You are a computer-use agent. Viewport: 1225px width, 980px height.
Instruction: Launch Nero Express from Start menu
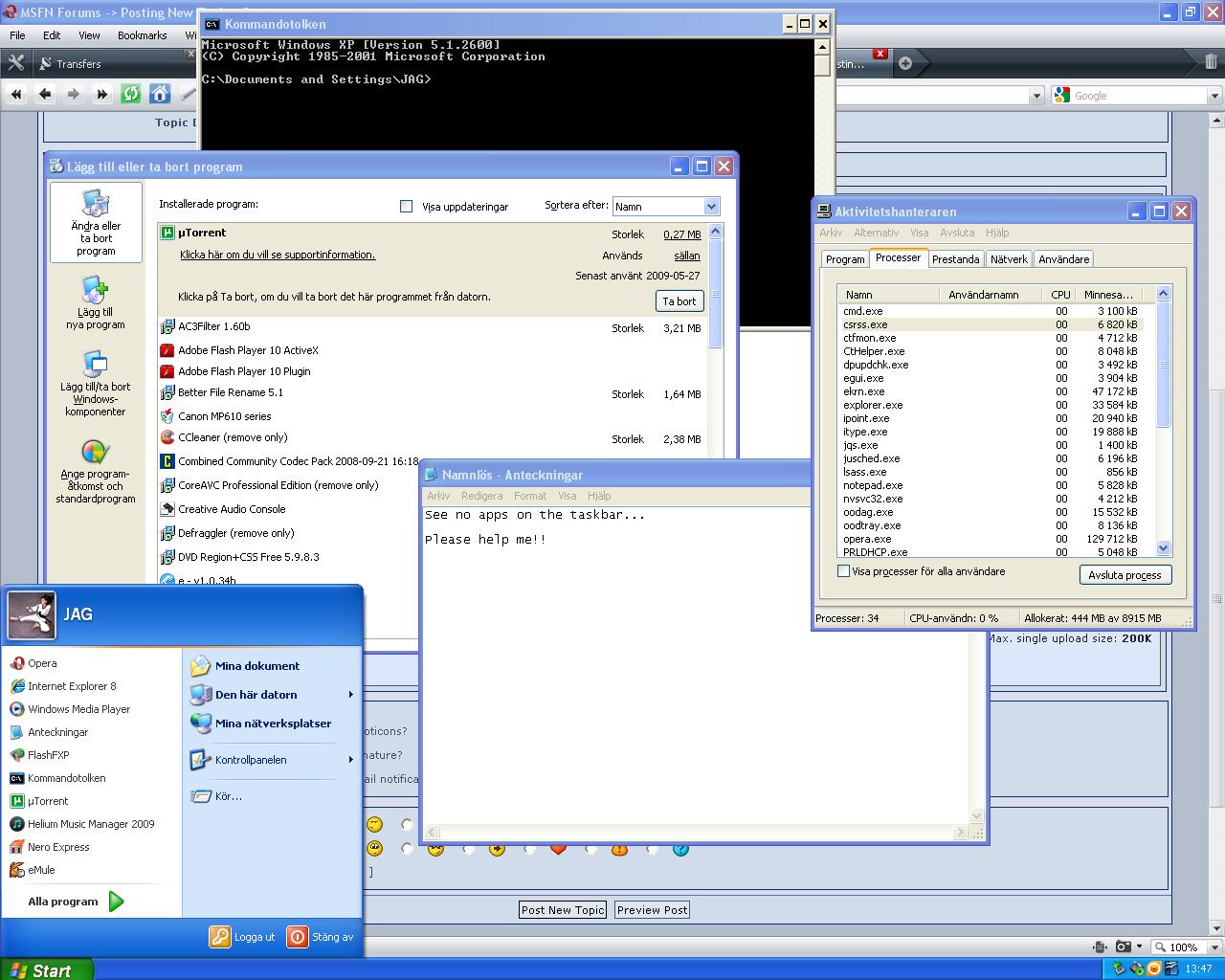50,847
